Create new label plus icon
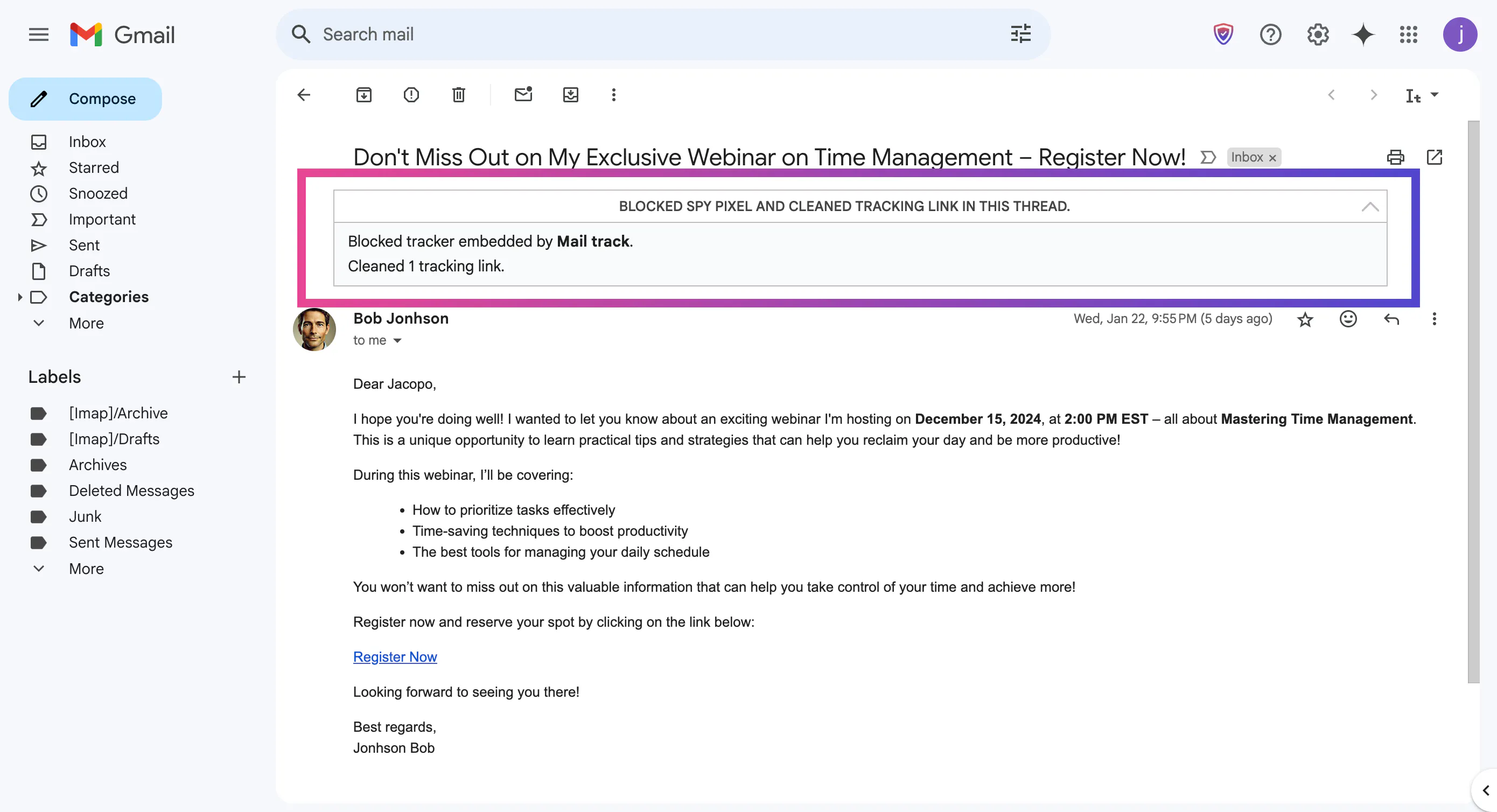The height and width of the screenshot is (812, 1497). pos(239,376)
